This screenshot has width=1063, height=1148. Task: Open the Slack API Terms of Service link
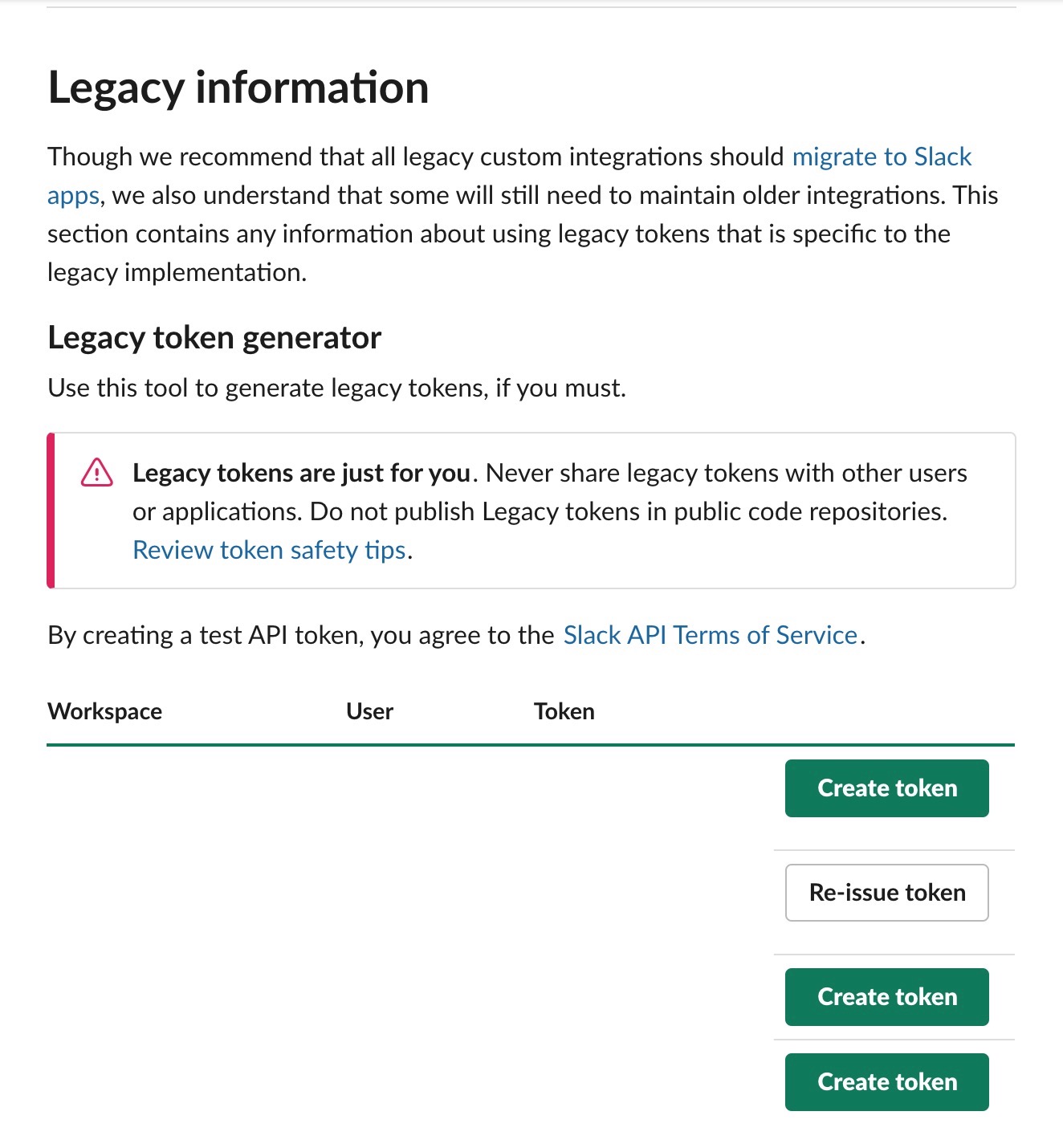[711, 635]
